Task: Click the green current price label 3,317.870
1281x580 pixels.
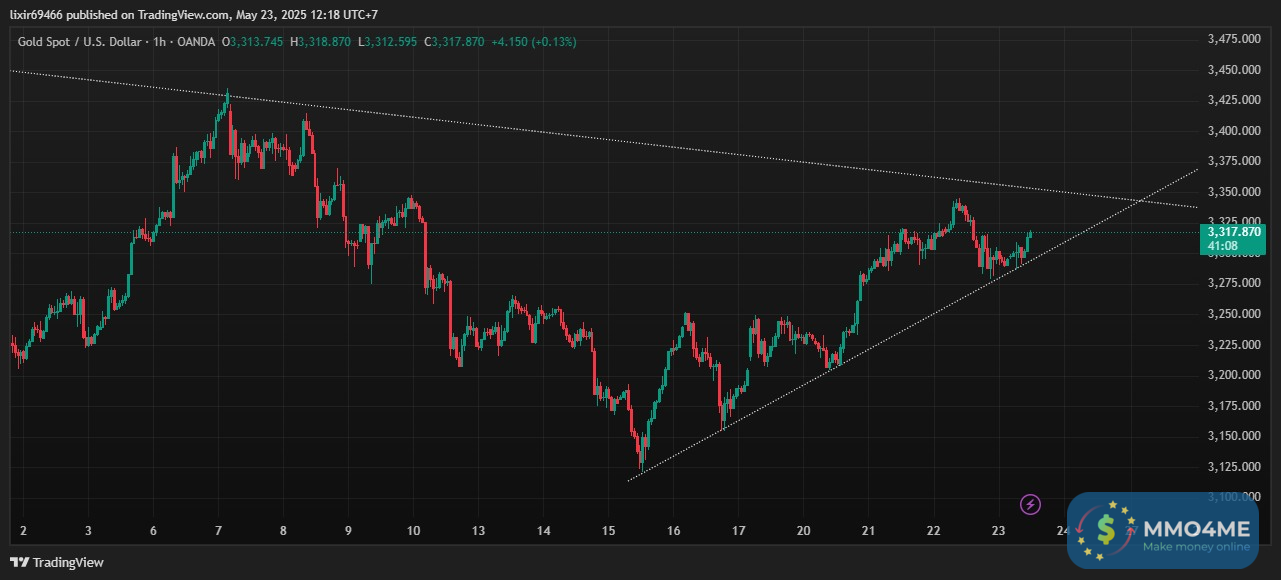Action: pyautogui.click(x=1232, y=232)
